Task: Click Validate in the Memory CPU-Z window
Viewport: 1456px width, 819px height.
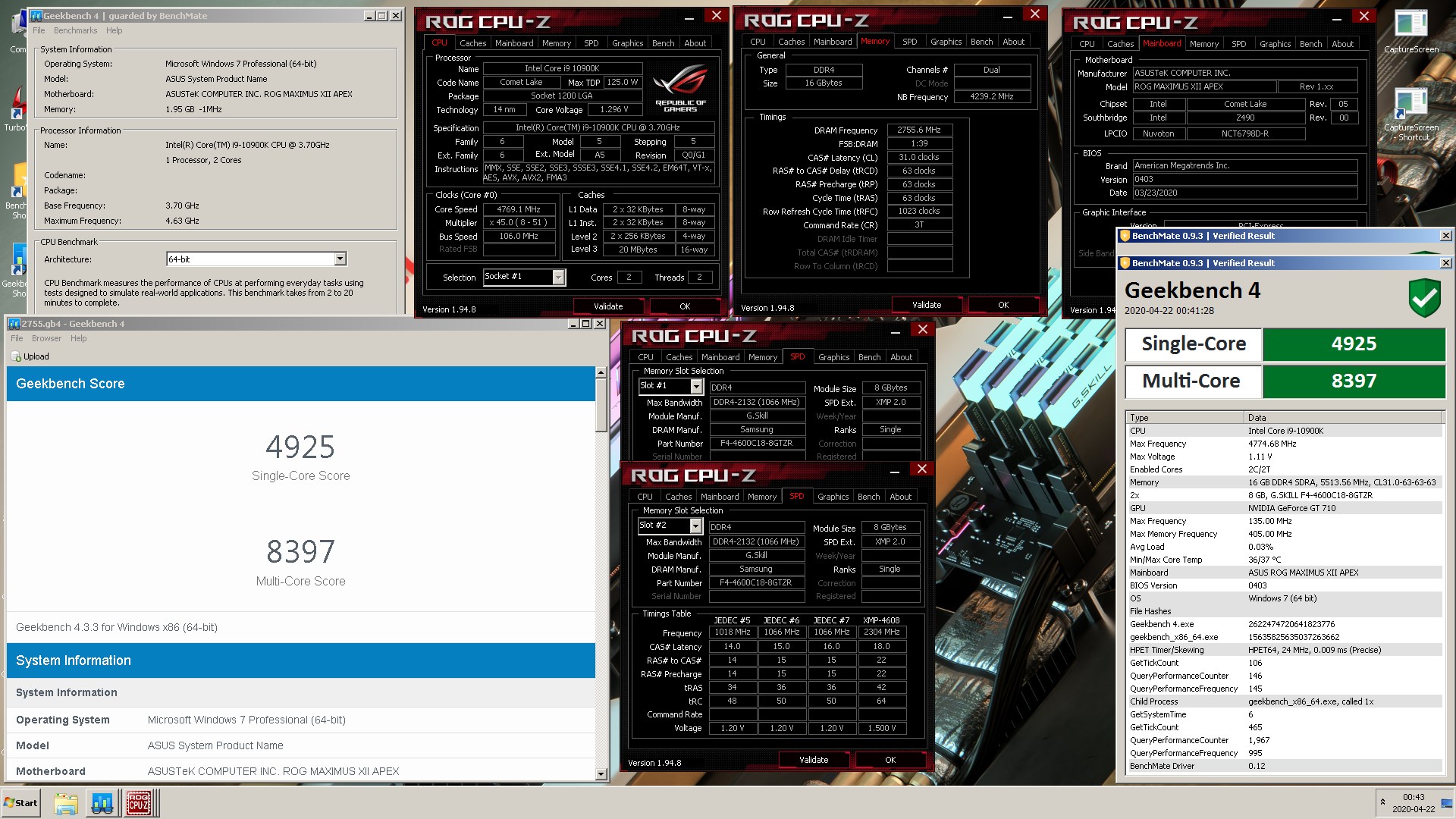Action: tap(927, 305)
